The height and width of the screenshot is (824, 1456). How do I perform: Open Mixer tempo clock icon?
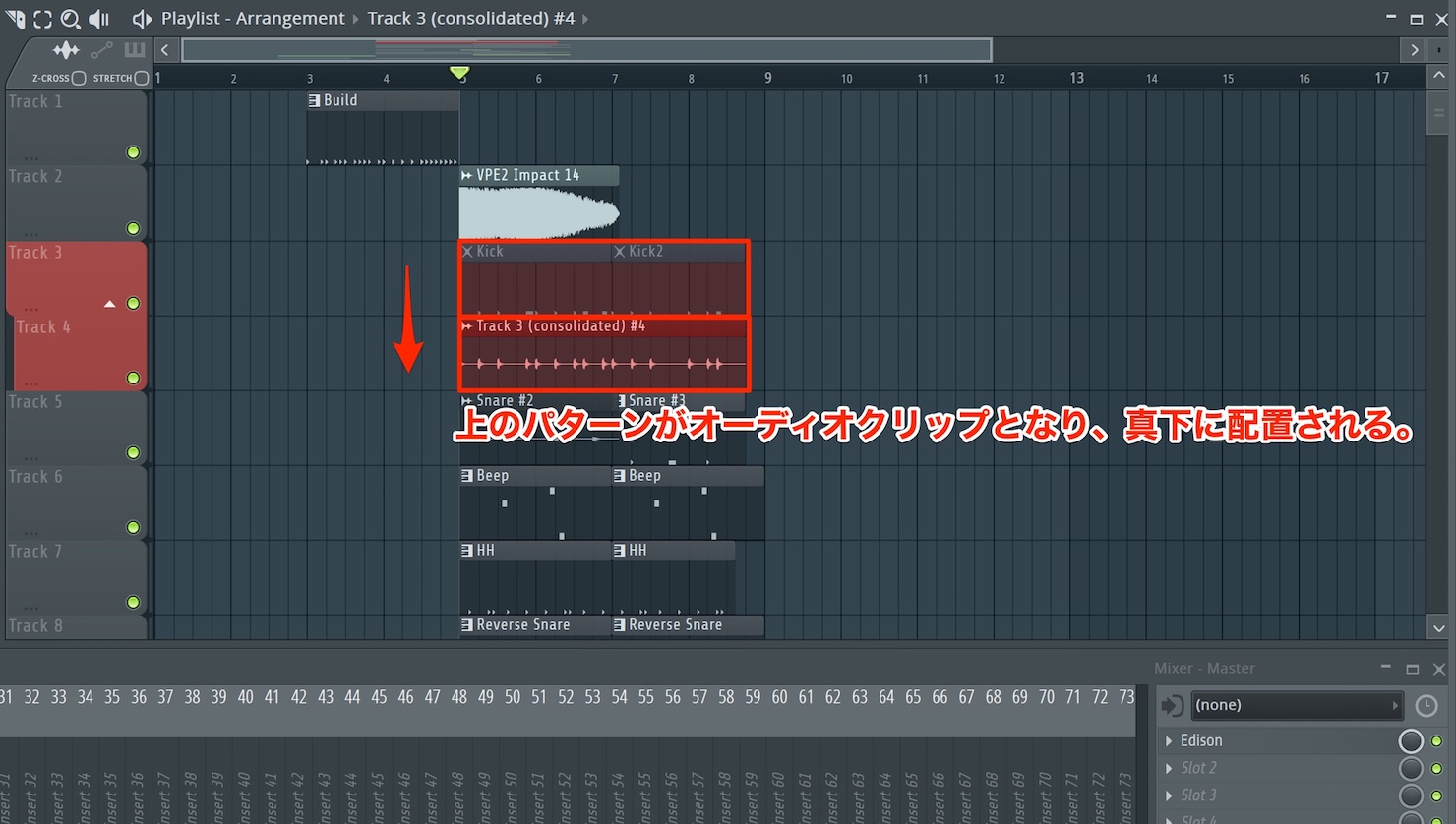tap(1426, 705)
